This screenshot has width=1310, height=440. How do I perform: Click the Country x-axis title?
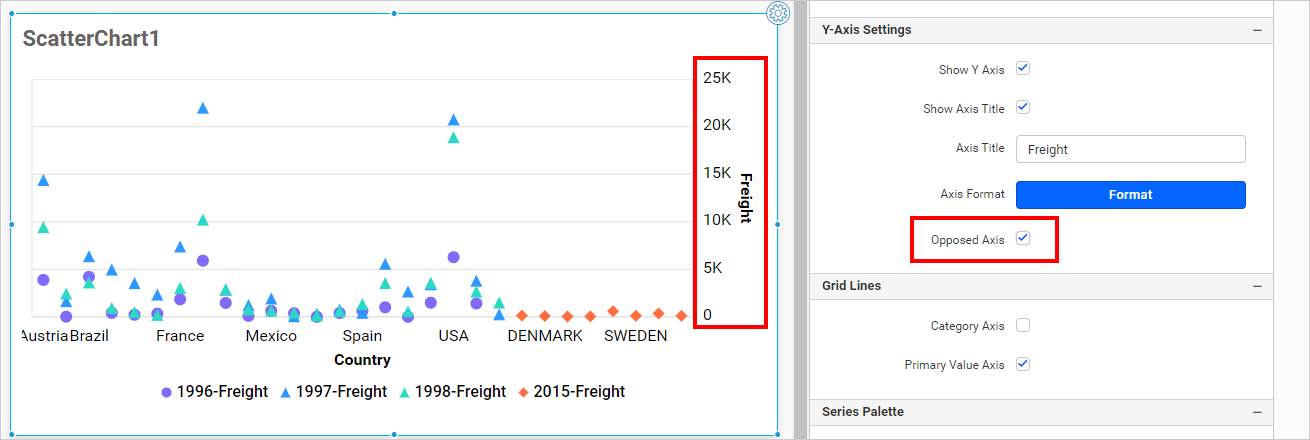click(362, 360)
